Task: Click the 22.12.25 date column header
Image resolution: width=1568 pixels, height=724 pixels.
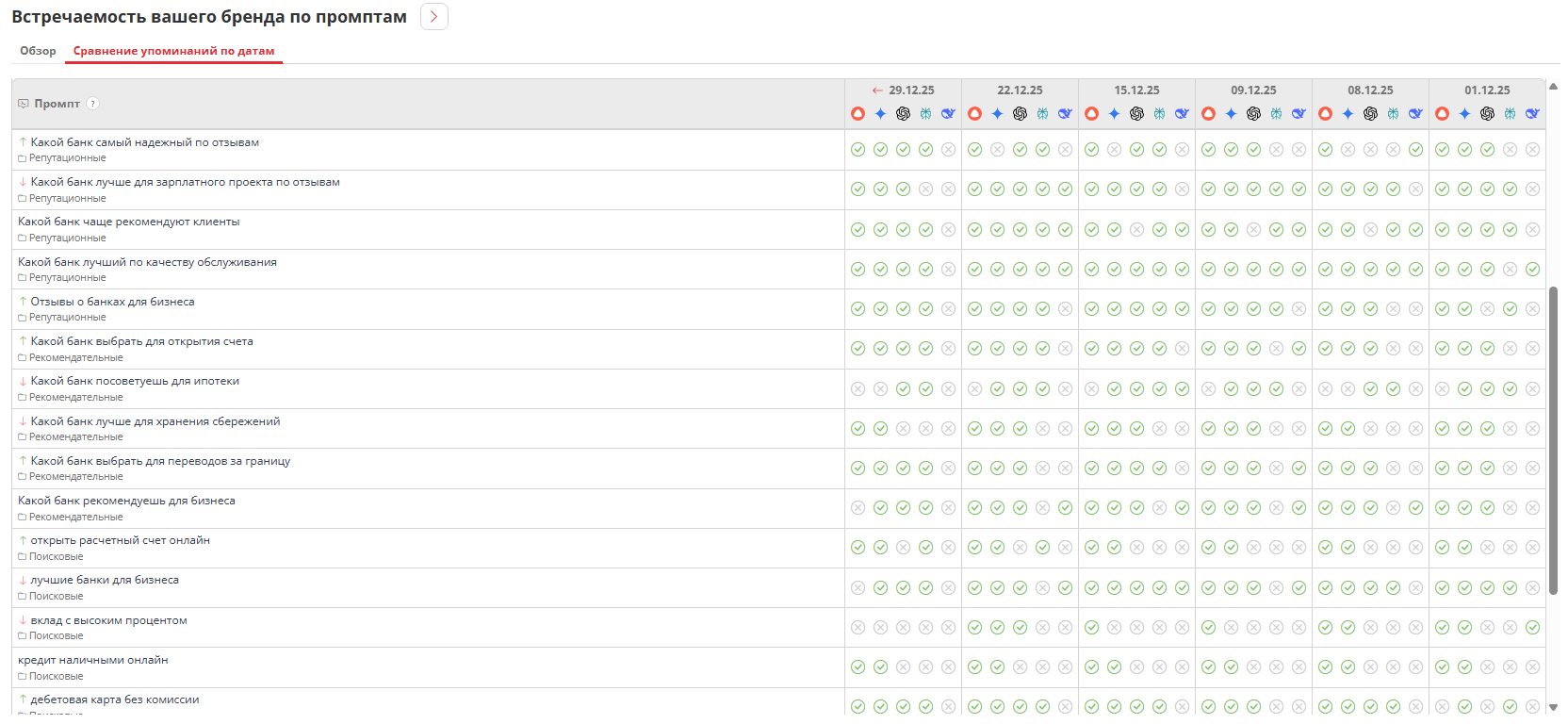Action: tap(1020, 90)
